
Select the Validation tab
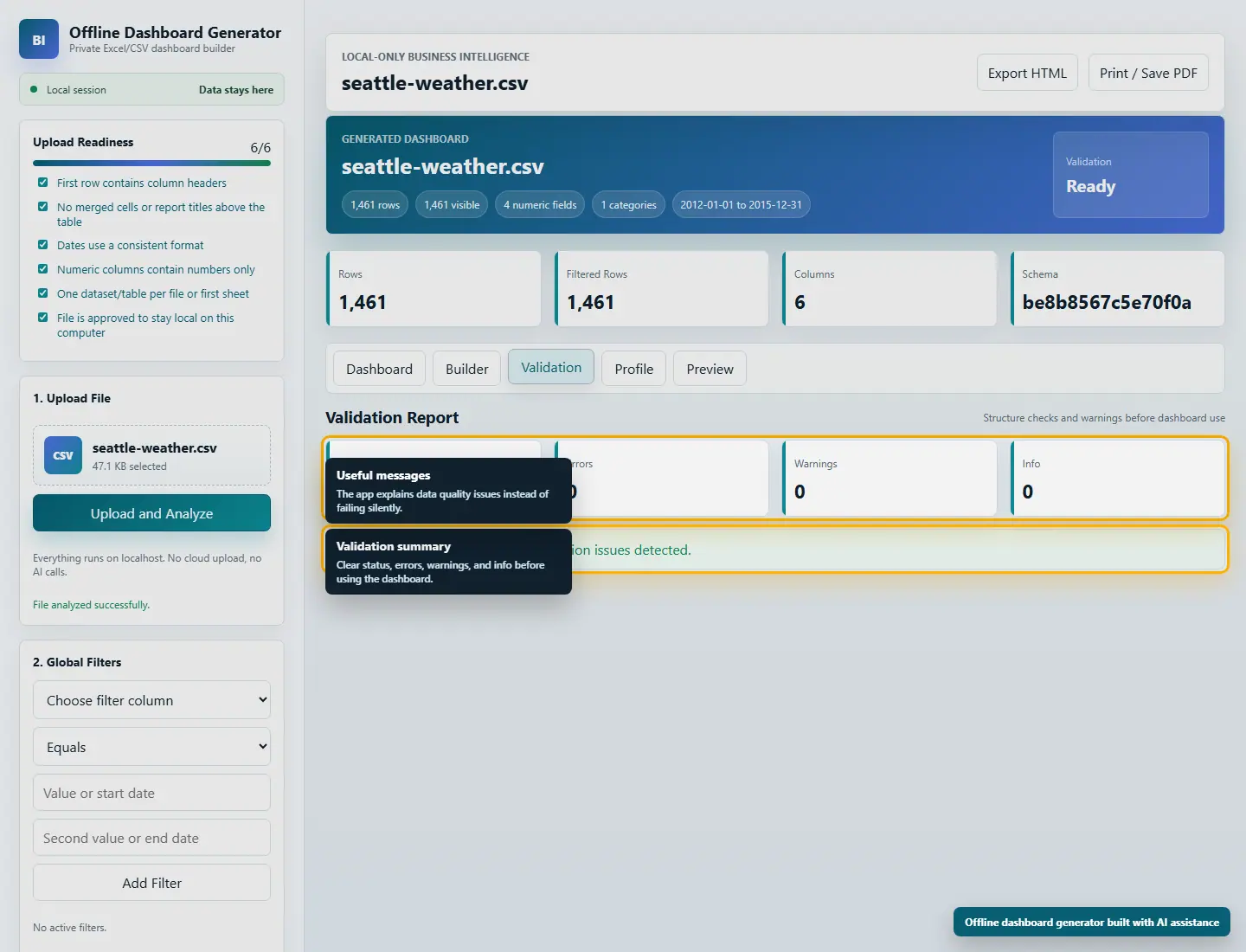[551, 368]
